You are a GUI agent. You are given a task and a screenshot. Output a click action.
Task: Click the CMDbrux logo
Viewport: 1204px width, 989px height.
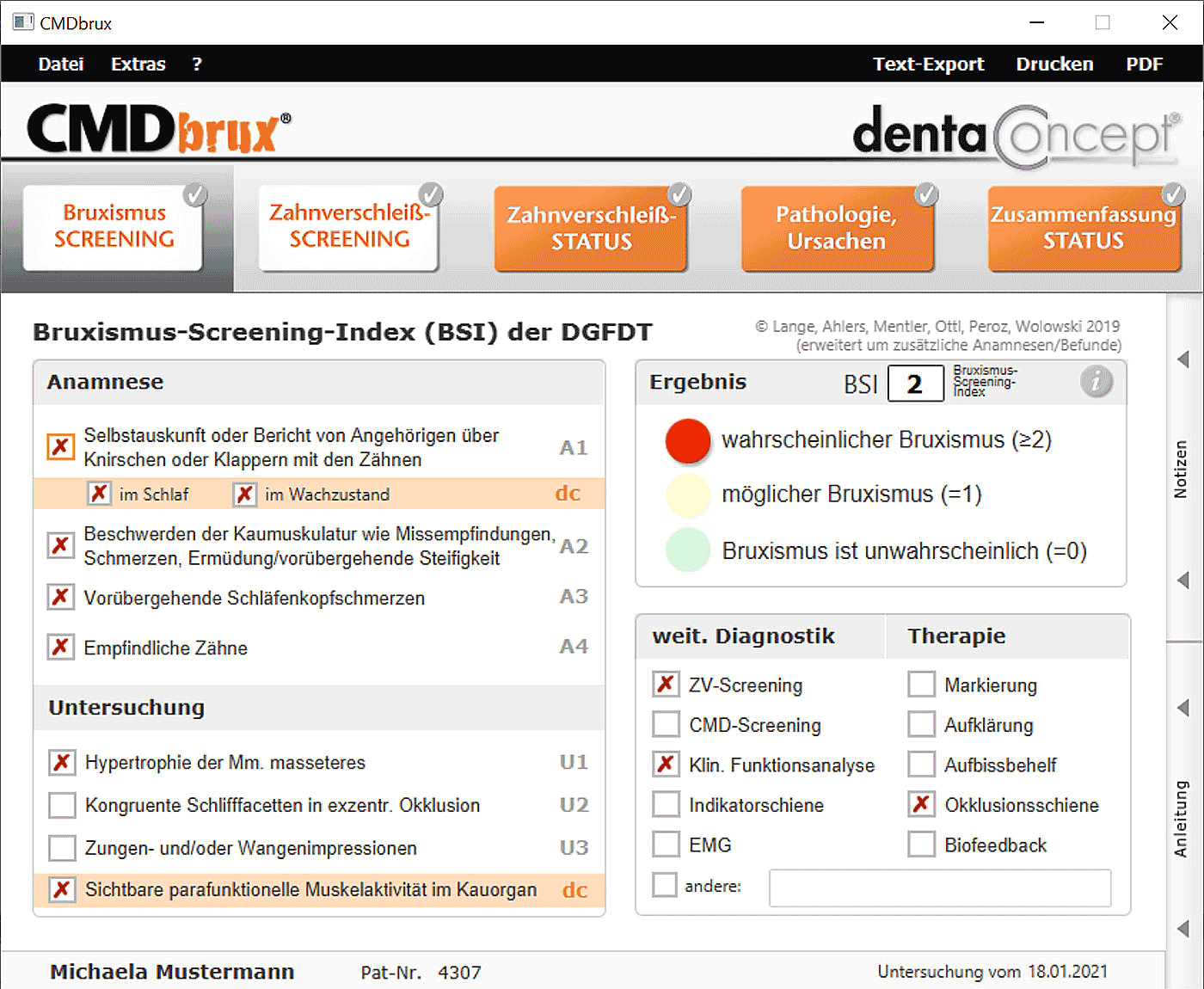point(159,129)
